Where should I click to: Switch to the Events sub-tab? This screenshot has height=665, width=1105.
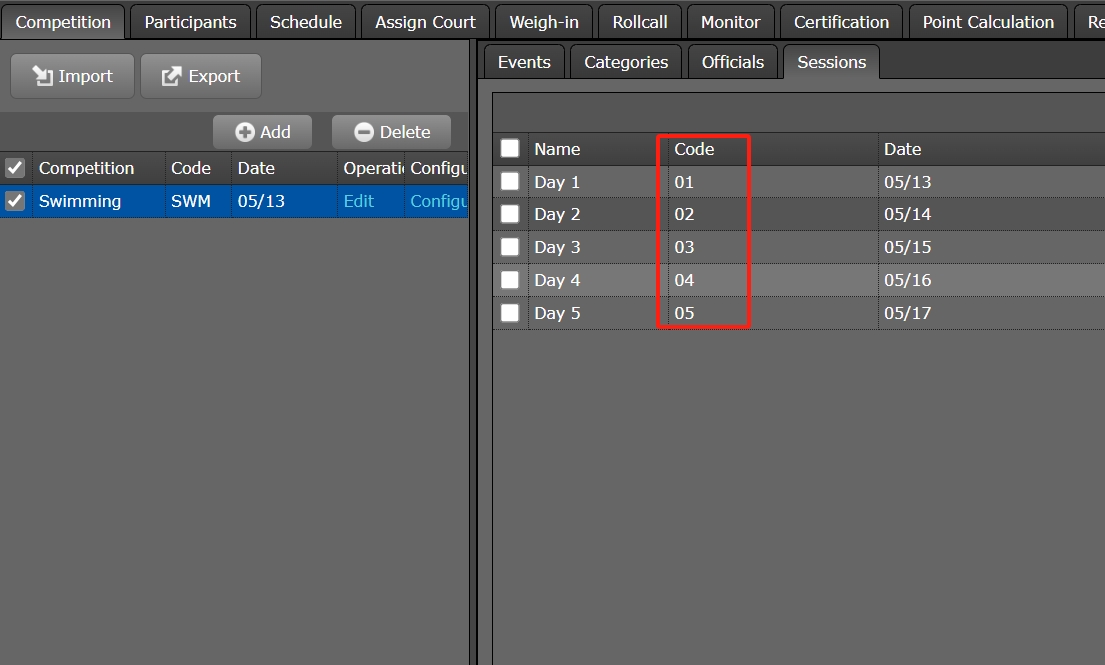[x=524, y=62]
